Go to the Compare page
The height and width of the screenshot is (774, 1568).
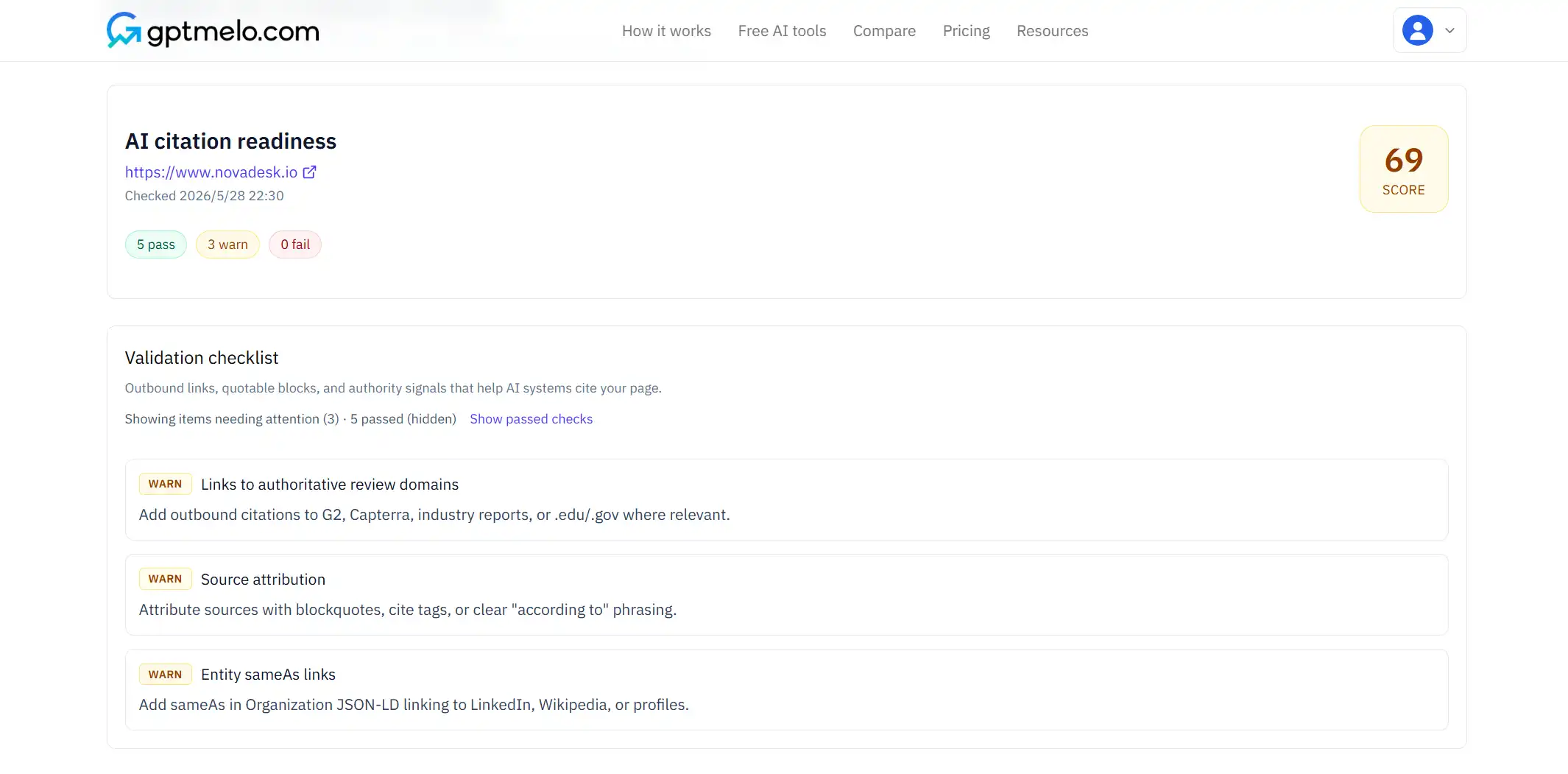point(884,31)
